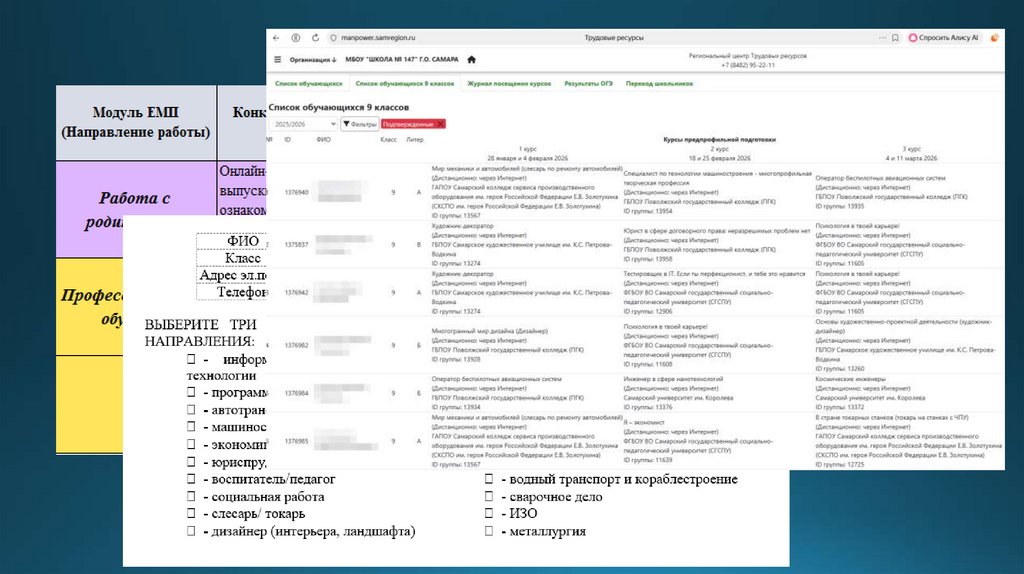The height and width of the screenshot is (574, 1024).
Task: Check the 'экономи...' checkbox in the form
Action: [x=191, y=444]
